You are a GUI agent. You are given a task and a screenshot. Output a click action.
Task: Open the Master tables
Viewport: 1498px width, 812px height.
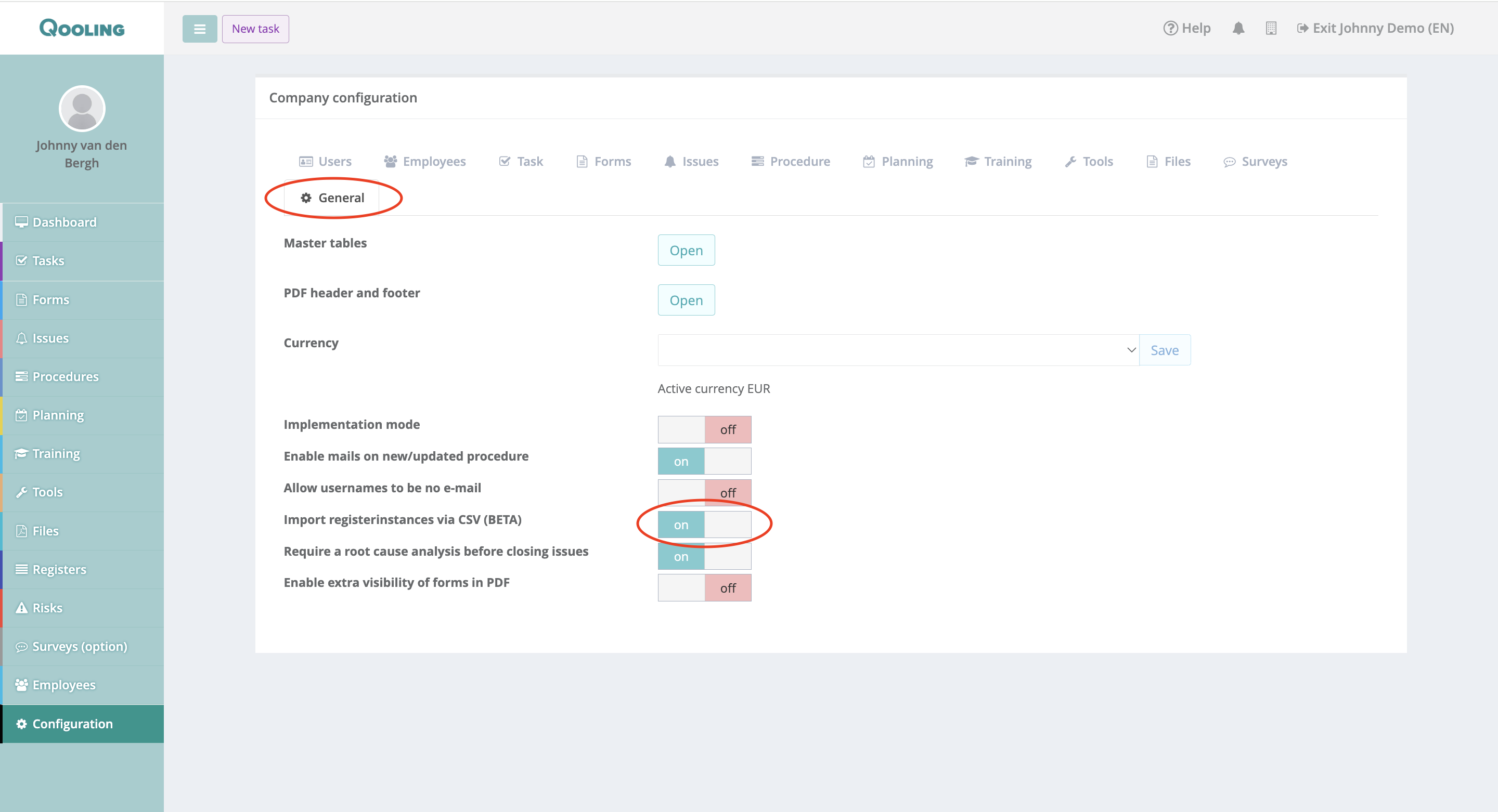[686, 250]
